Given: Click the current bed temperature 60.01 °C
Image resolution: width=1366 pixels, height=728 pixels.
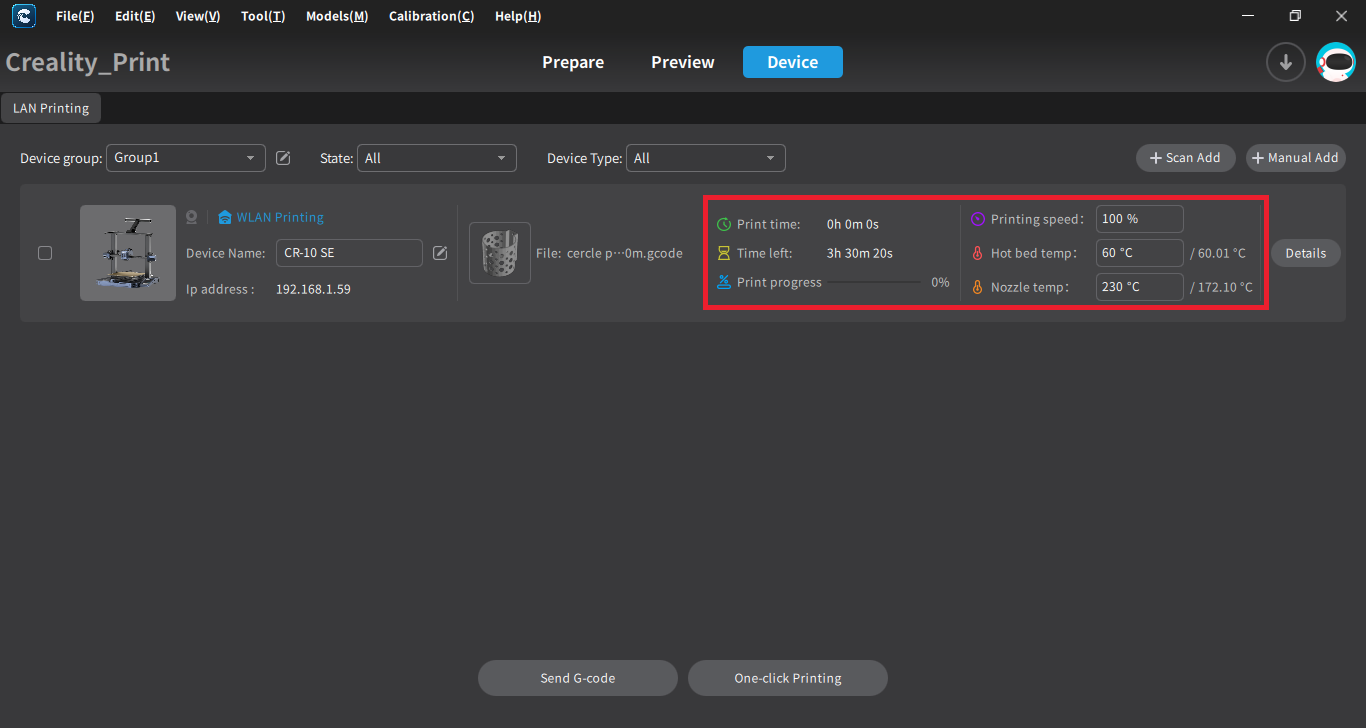Looking at the screenshot, I should pos(1221,253).
